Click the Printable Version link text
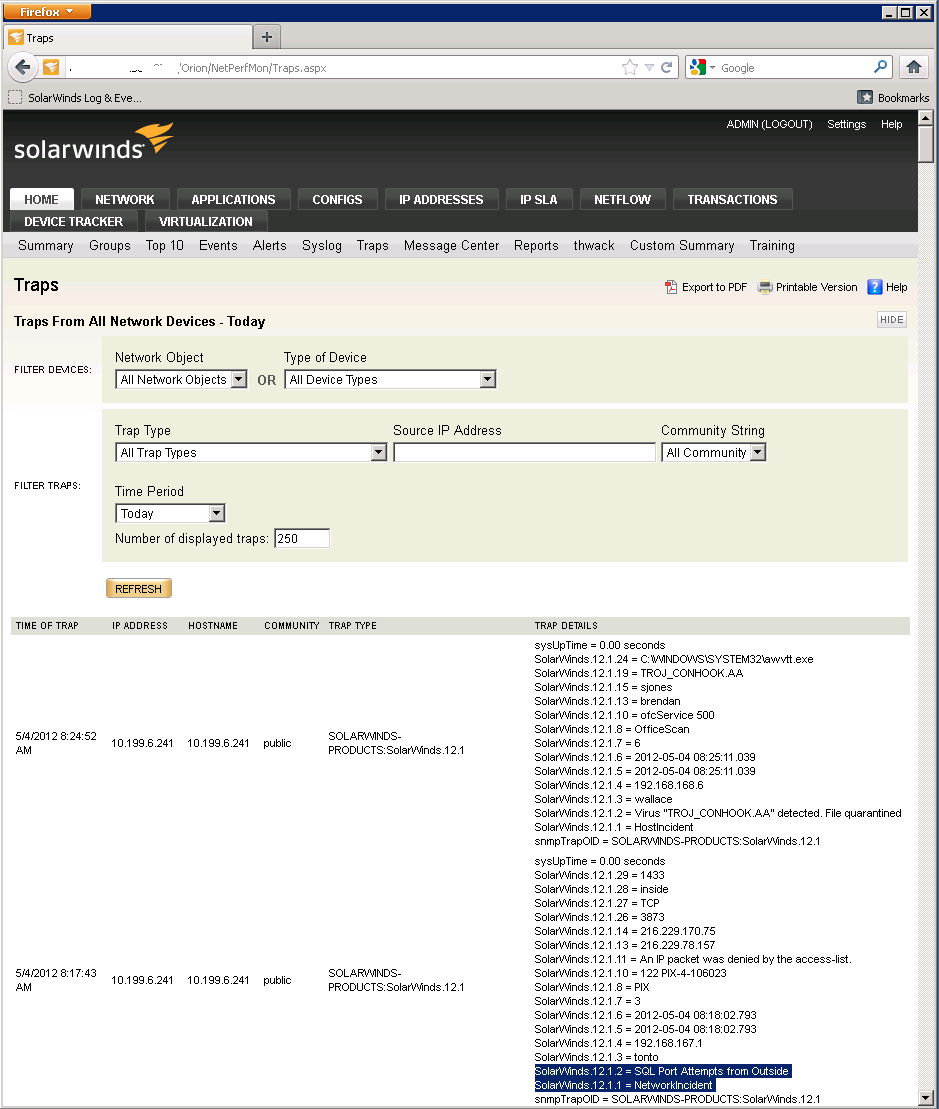Image resolution: width=939 pixels, height=1109 pixels. (x=817, y=287)
